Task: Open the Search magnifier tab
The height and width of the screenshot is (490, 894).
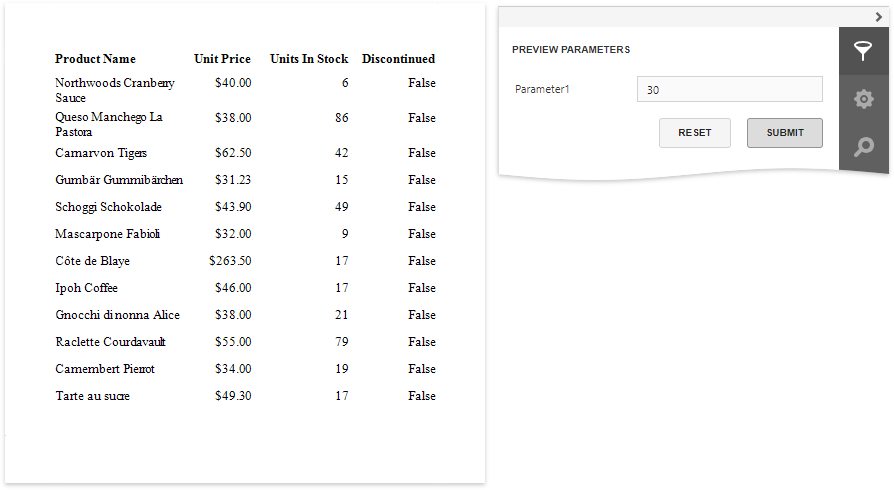Action: (x=863, y=147)
